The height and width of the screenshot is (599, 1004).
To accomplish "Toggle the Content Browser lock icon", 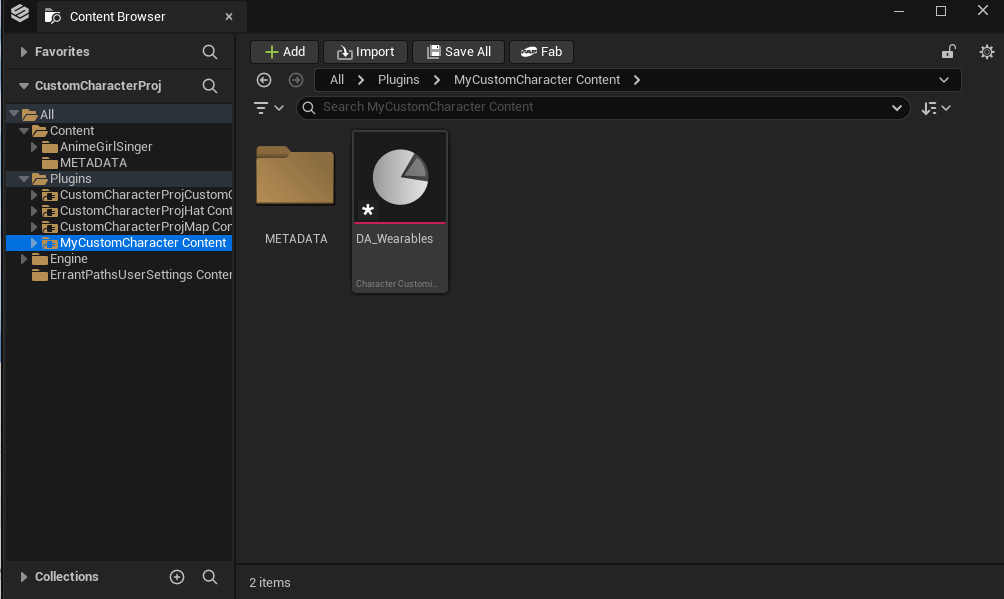I will (x=948, y=52).
